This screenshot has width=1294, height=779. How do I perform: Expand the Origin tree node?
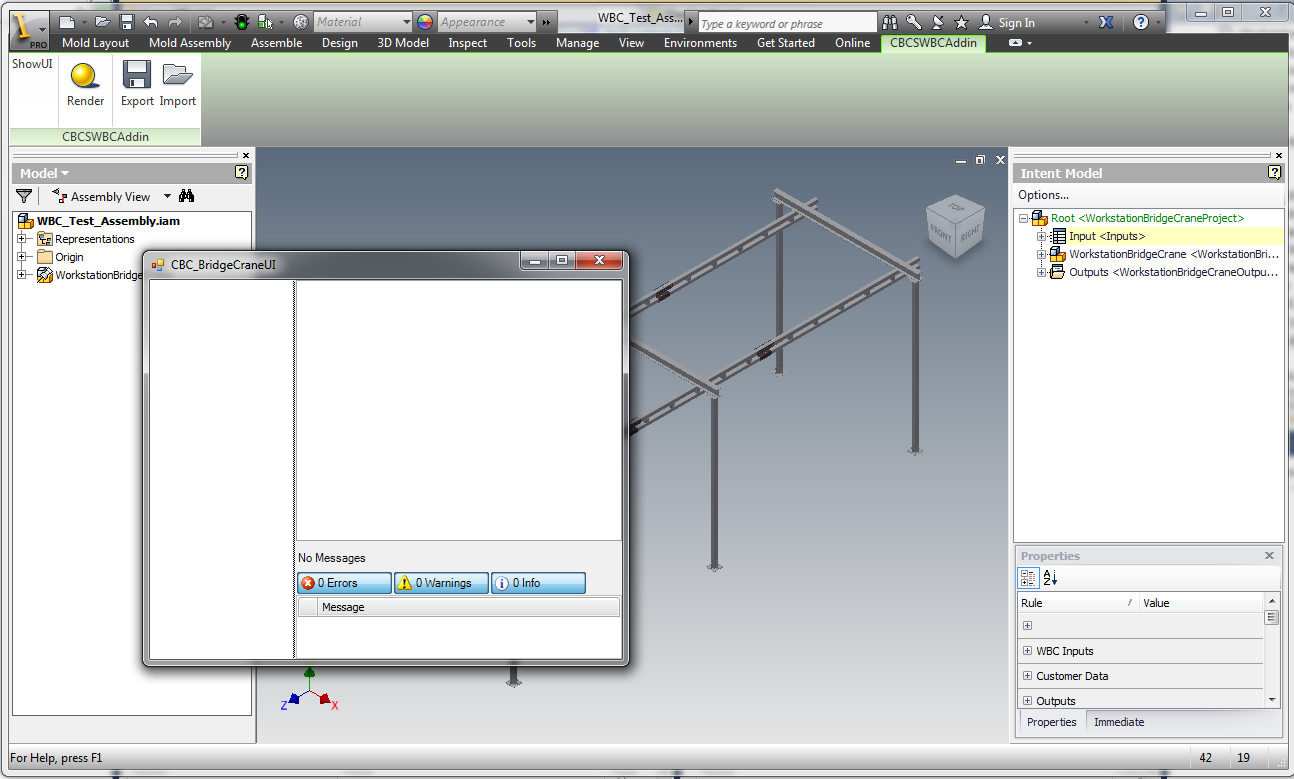[x=23, y=257]
